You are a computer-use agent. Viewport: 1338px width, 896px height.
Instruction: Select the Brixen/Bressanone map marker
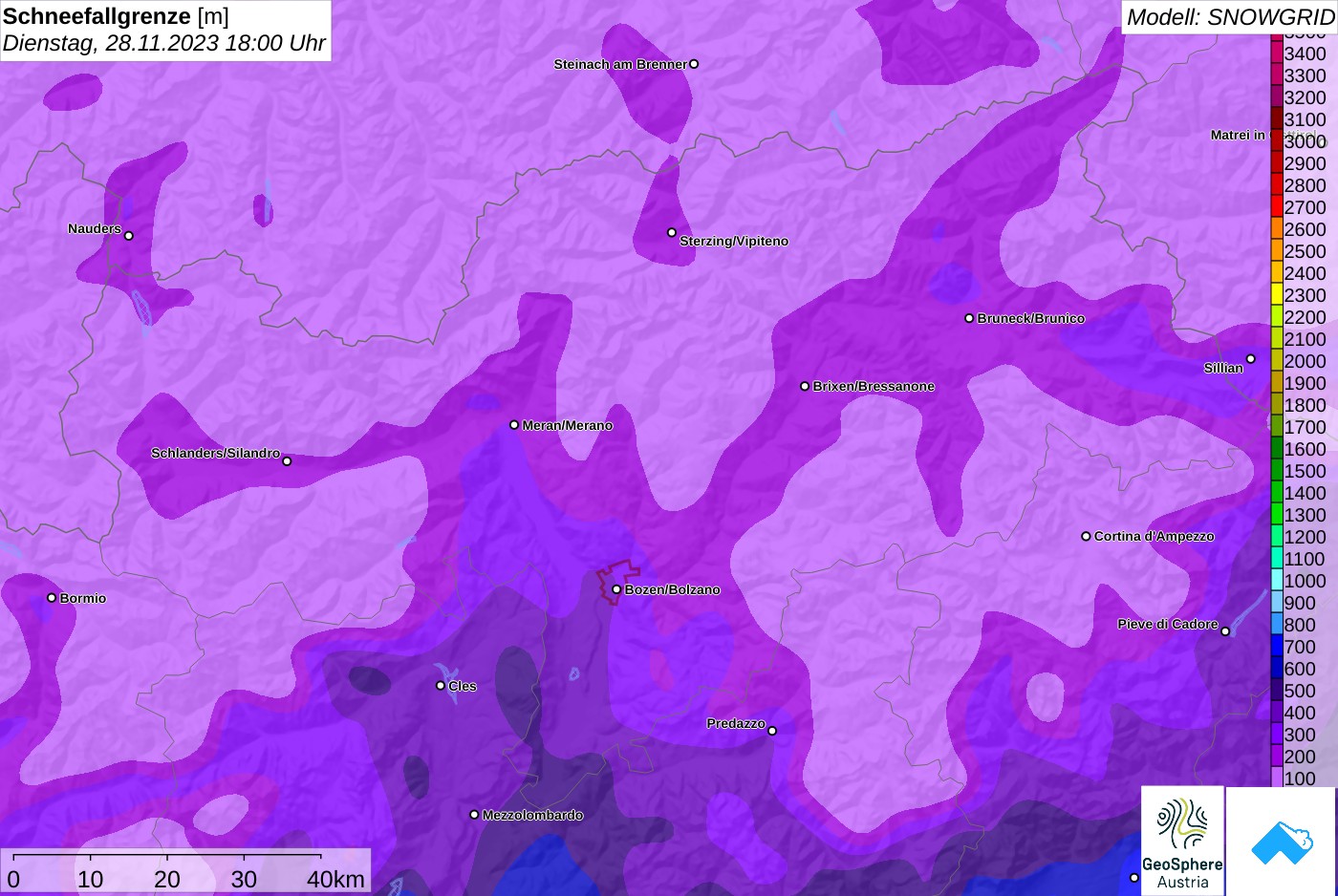tap(805, 386)
